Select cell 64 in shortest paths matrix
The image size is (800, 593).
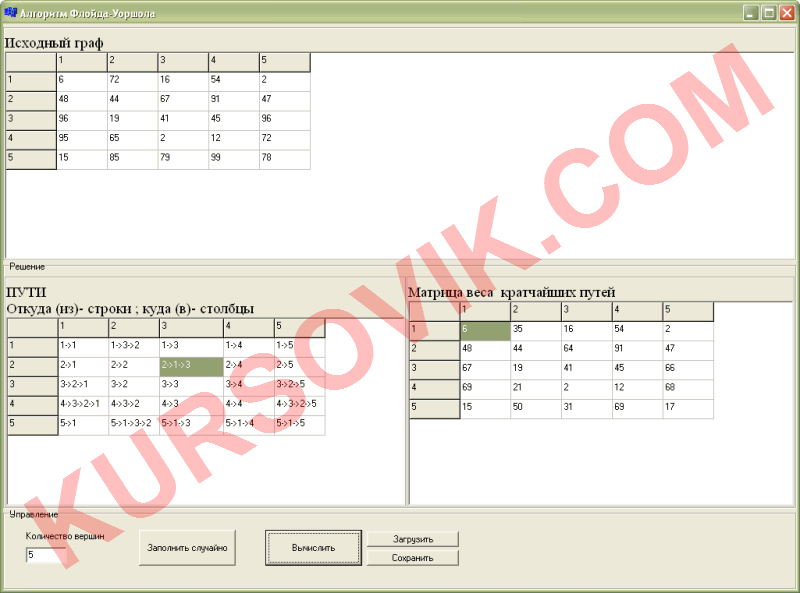[x=587, y=351]
